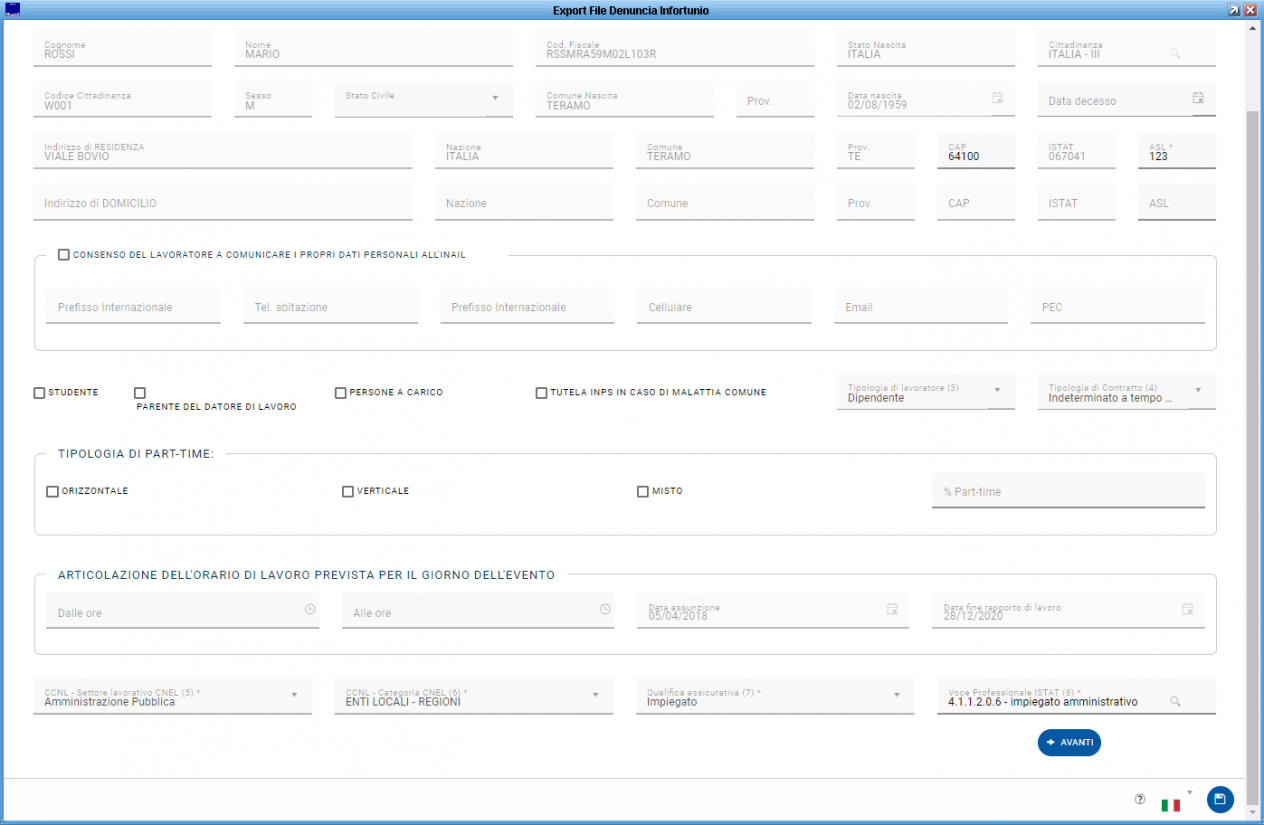Tick the ORIZZONTALE part-time checkbox
Viewport: 1264px width, 825px height.
pyautogui.click(x=53, y=492)
